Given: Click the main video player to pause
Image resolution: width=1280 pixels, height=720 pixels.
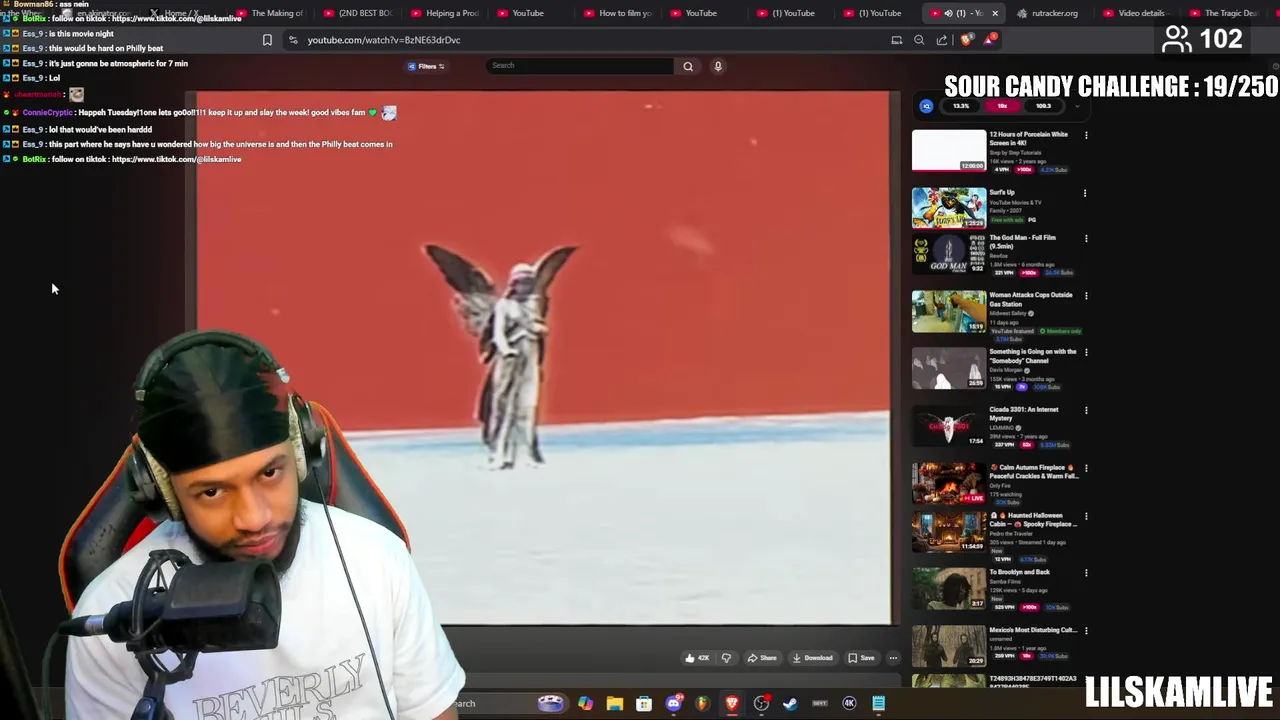Looking at the screenshot, I should click(x=542, y=358).
